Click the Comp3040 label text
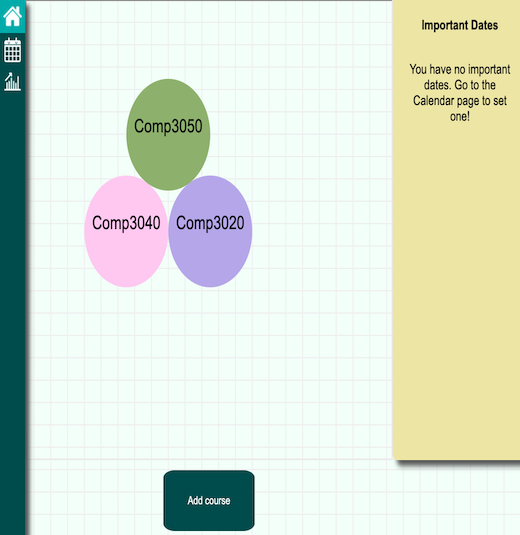The width and height of the screenshot is (520, 535). tap(126, 223)
